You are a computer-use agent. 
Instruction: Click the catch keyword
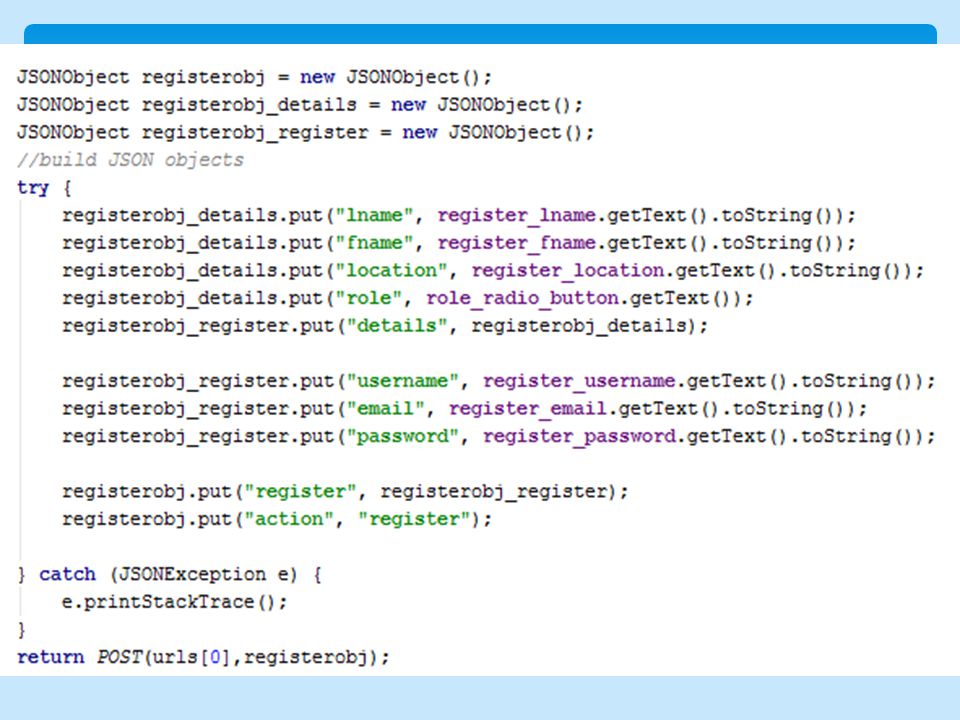pos(67,574)
